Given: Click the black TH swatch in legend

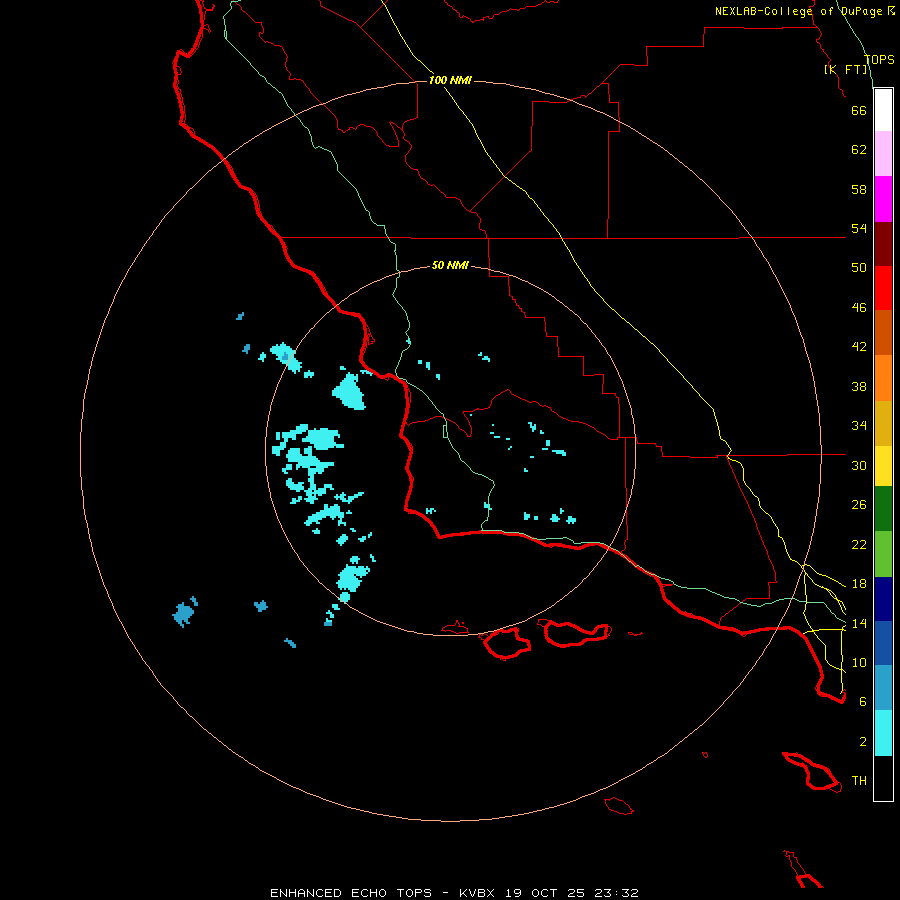Looking at the screenshot, I should (883, 778).
